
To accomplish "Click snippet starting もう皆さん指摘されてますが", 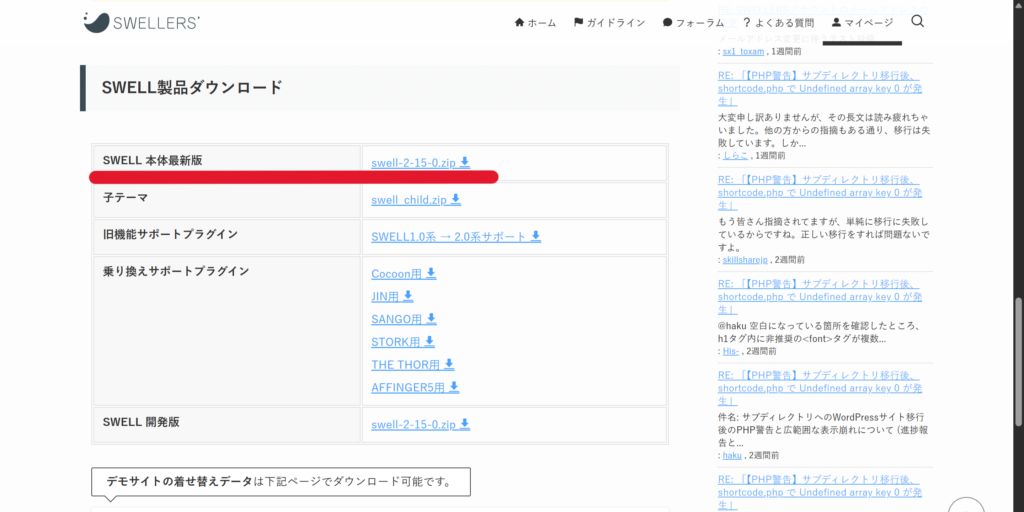I will [x=823, y=234].
